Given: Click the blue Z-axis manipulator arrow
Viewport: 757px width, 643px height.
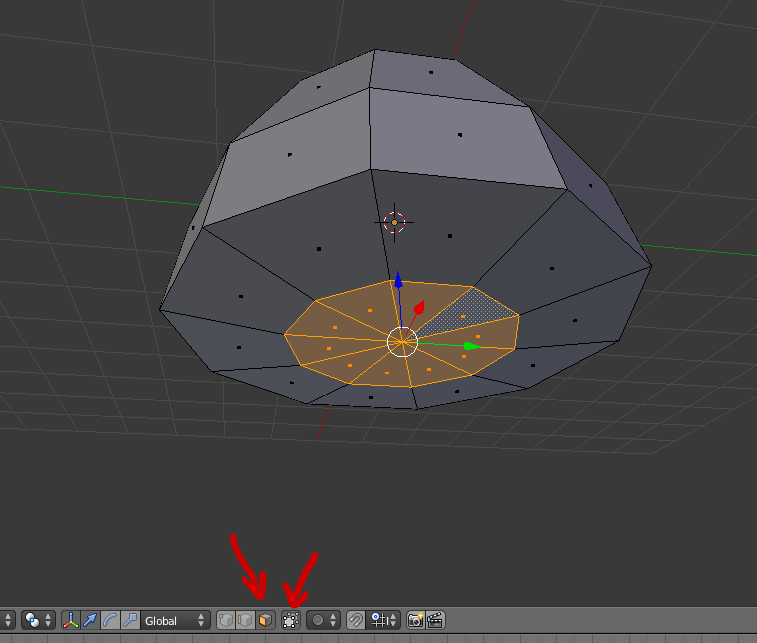Looking at the screenshot, I should point(398,280).
